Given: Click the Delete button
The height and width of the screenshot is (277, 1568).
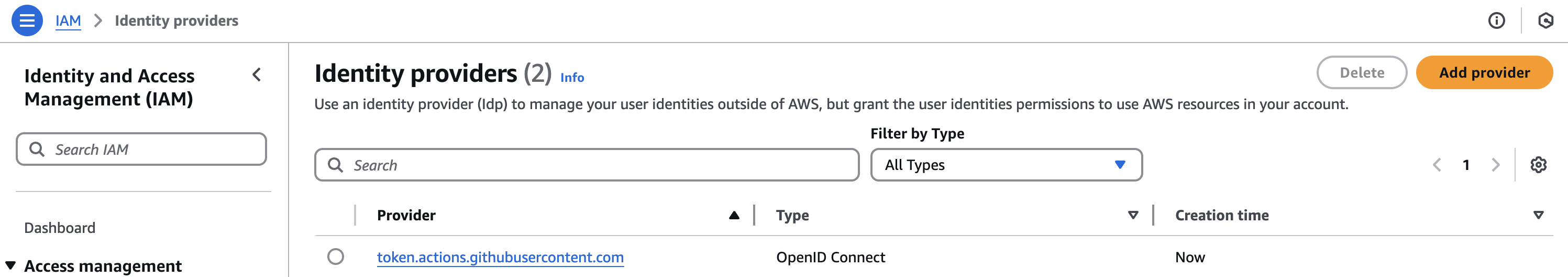Looking at the screenshot, I should (x=1362, y=72).
